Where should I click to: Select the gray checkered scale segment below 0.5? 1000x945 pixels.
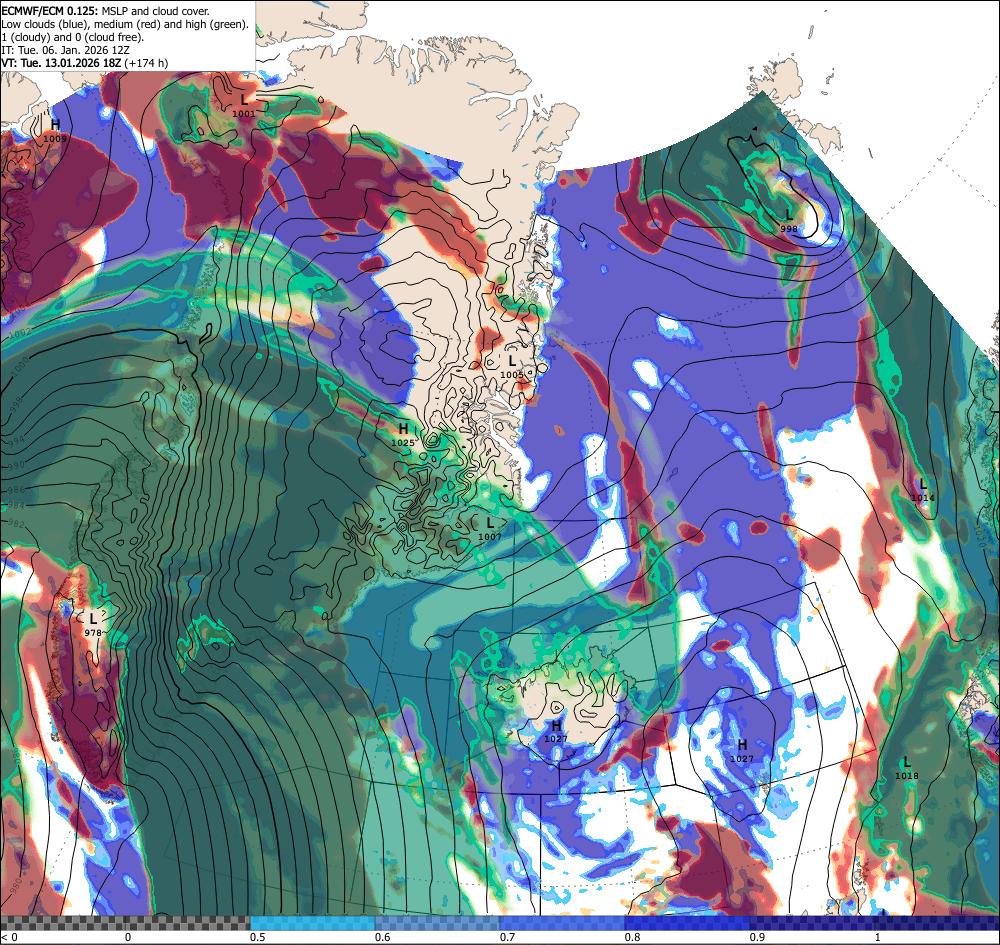point(125,923)
